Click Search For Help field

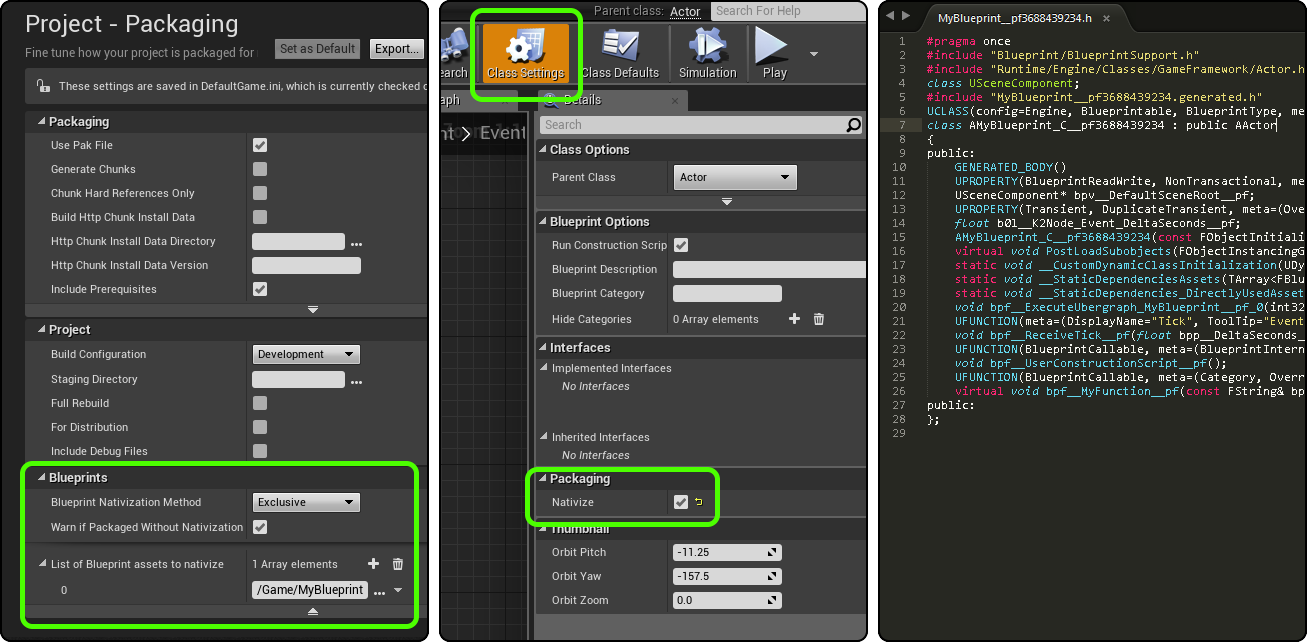click(x=787, y=11)
